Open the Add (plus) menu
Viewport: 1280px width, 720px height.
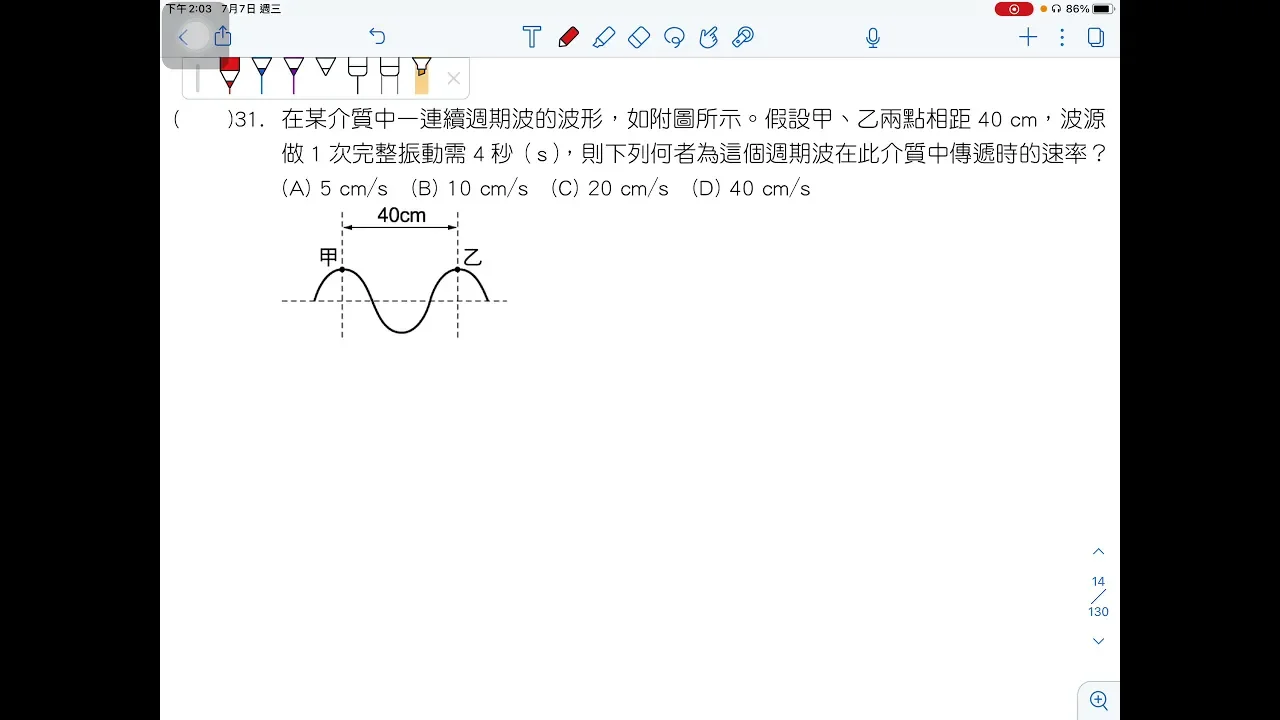click(1028, 37)
